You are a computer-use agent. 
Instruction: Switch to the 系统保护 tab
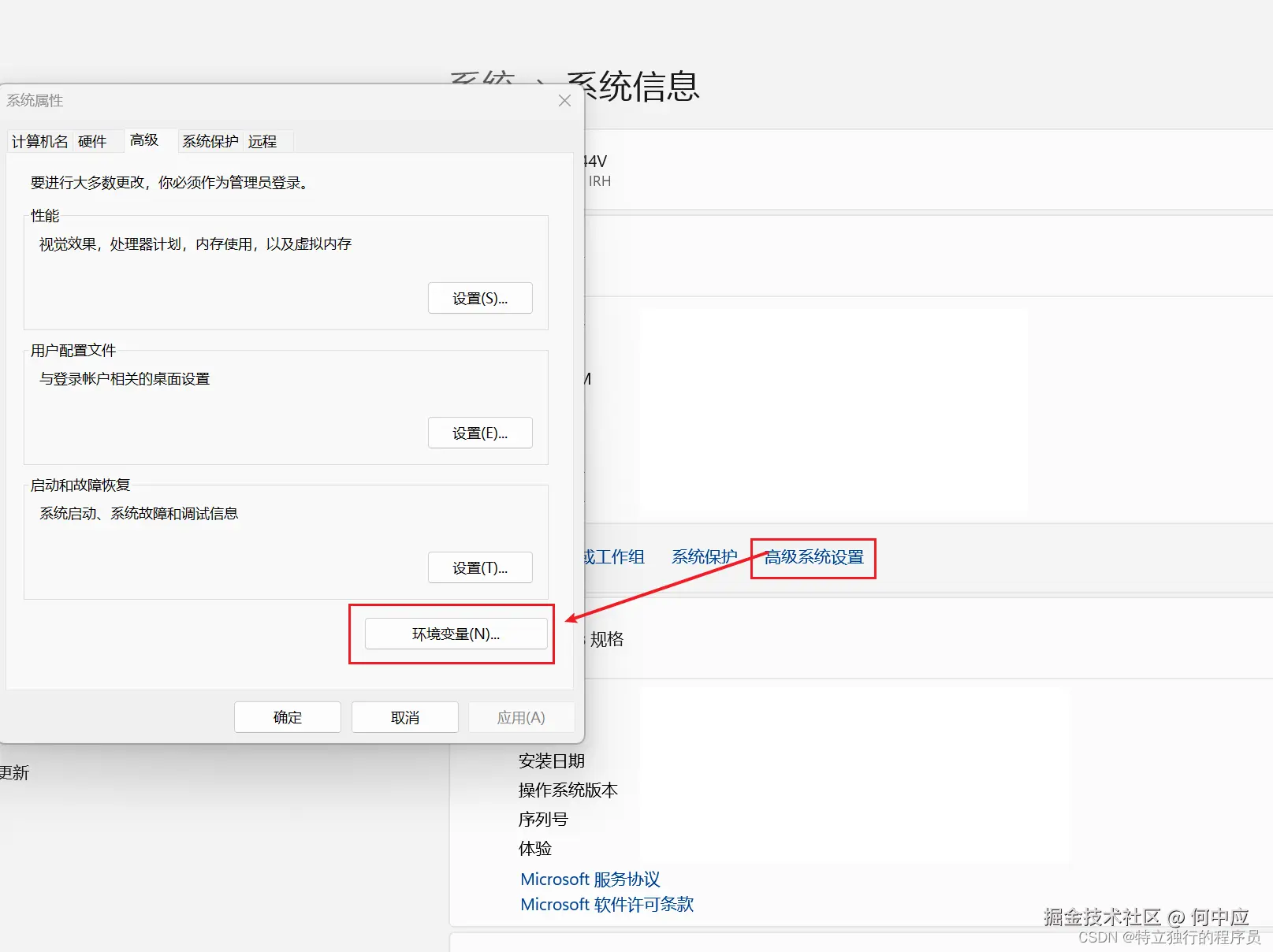coord(209,140)
